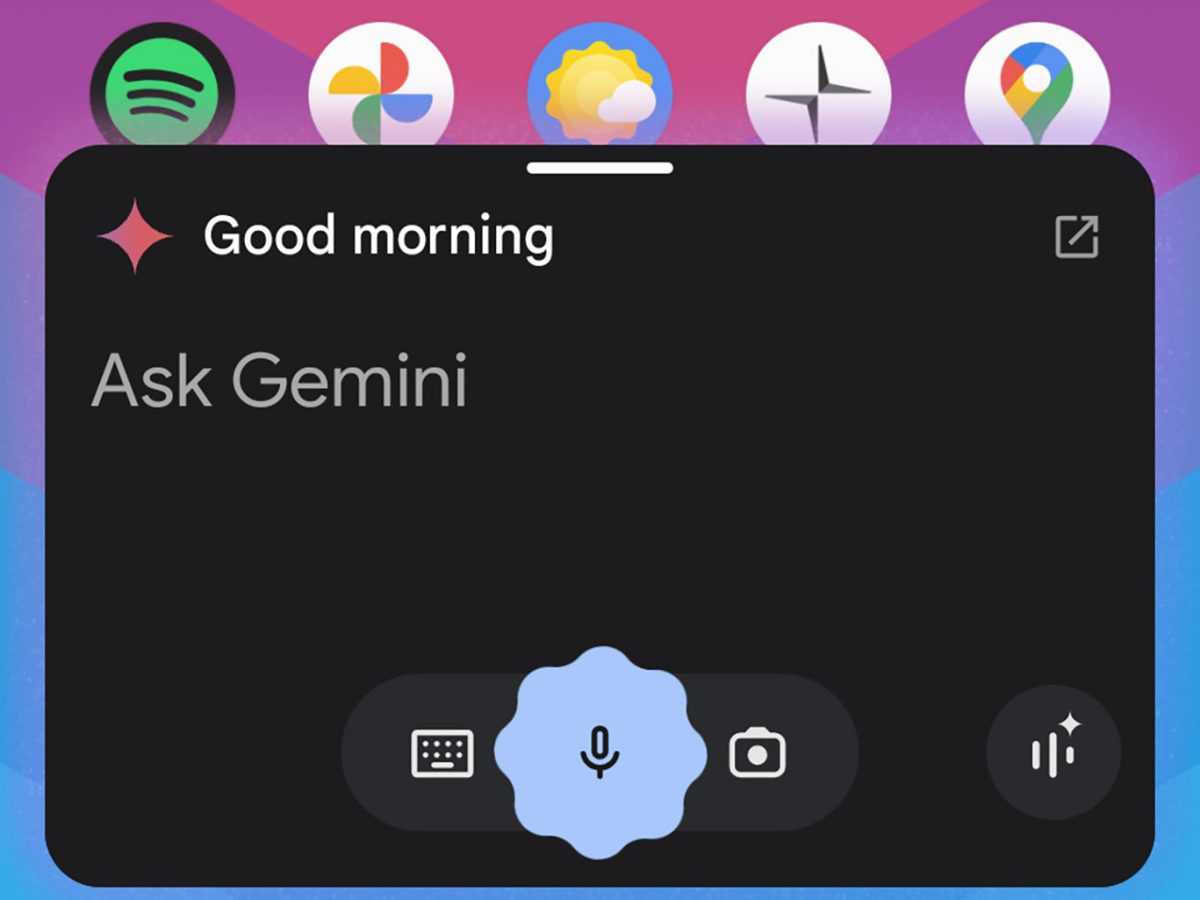The image size is (1200, 900).
Task: Tap the Gemini sparkle logo
Action: (x=135, y=236)
